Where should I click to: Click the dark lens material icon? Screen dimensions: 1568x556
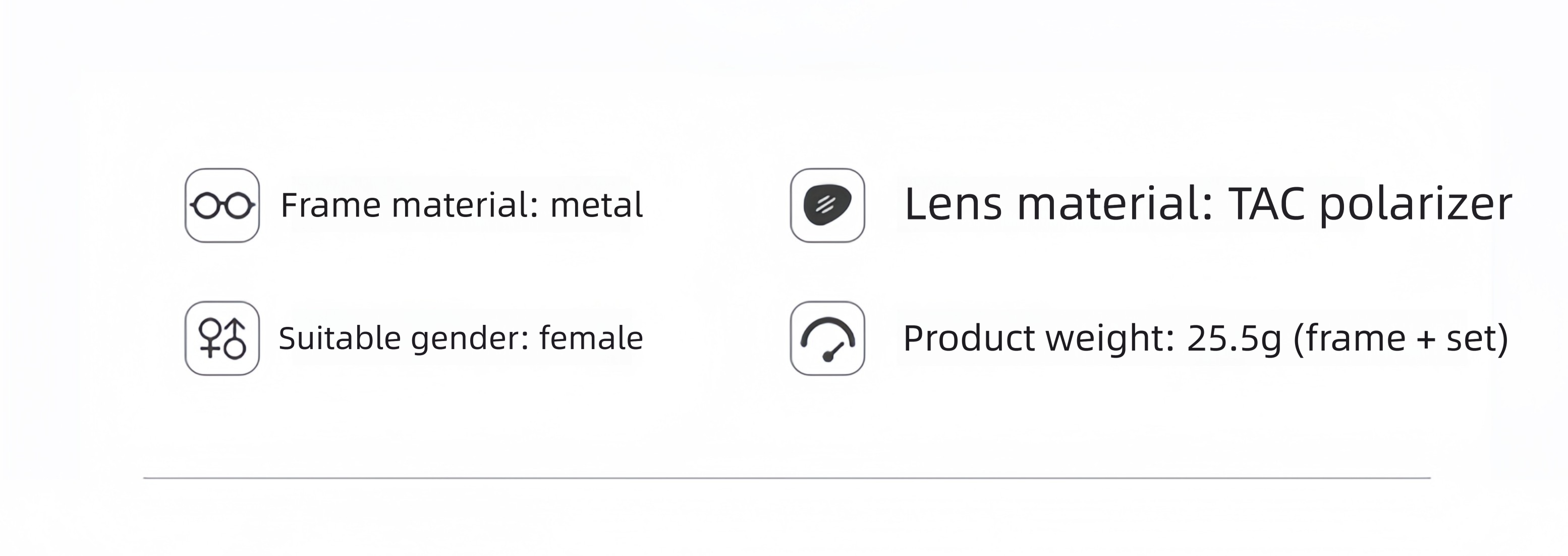pos(827,205)
